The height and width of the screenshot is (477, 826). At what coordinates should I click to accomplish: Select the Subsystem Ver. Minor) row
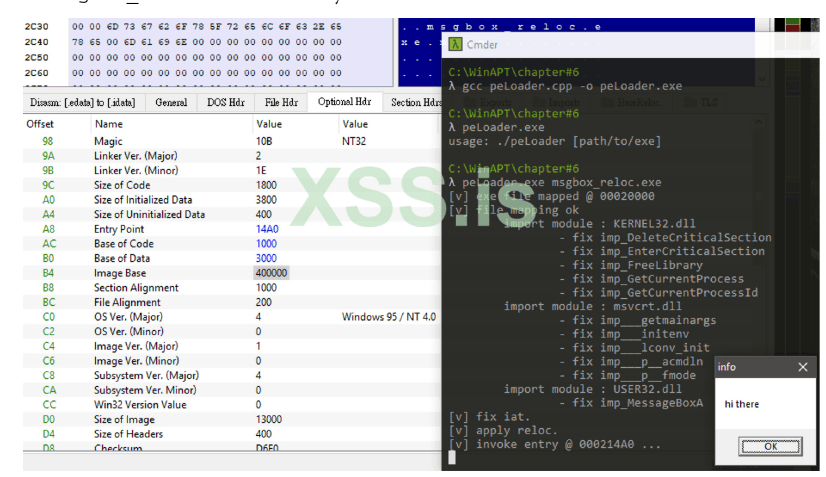click(230, 390)
